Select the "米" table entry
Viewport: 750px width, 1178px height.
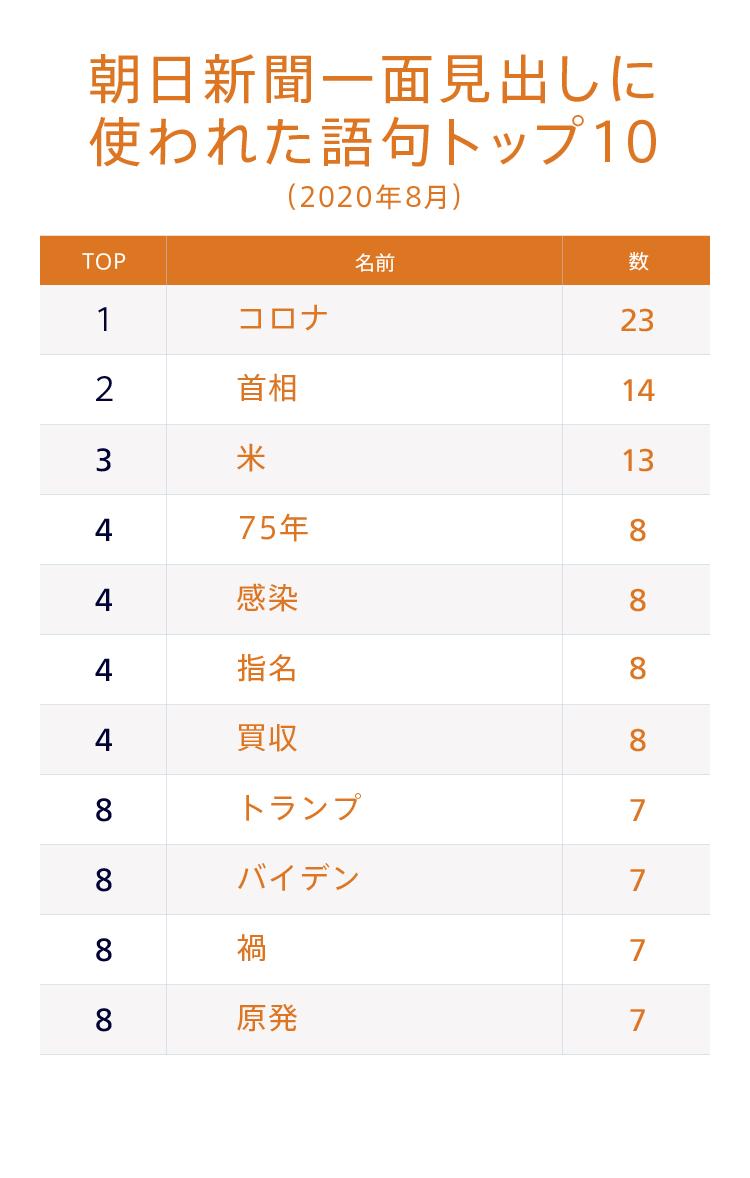point(252,459)
